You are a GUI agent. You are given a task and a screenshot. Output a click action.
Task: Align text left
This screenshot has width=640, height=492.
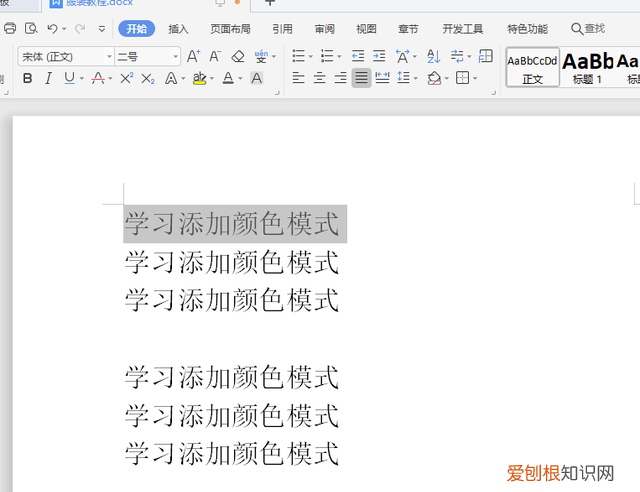[x=298, y=78]
